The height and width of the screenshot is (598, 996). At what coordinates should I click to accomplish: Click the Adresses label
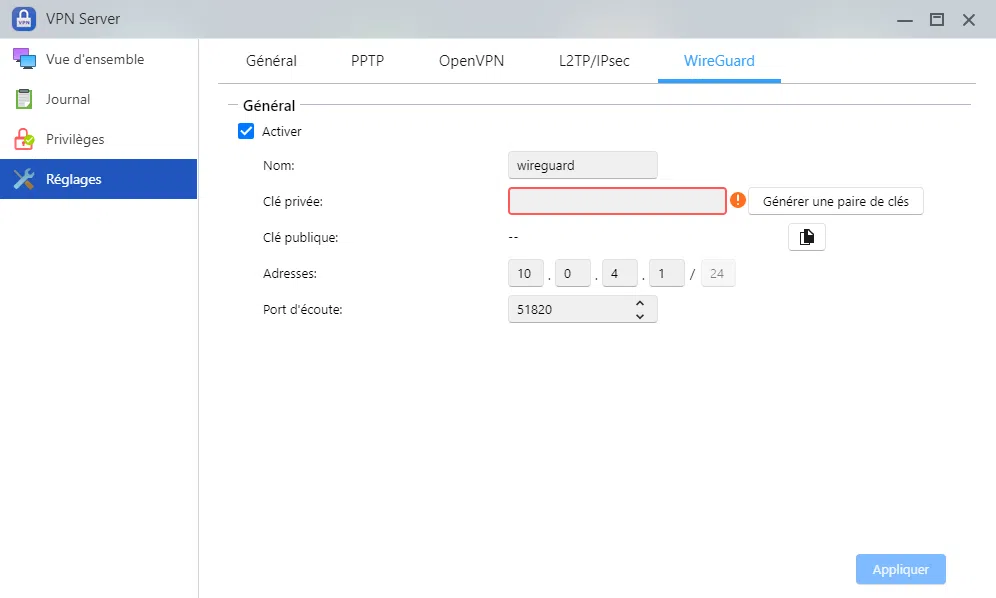coord(290,274)
